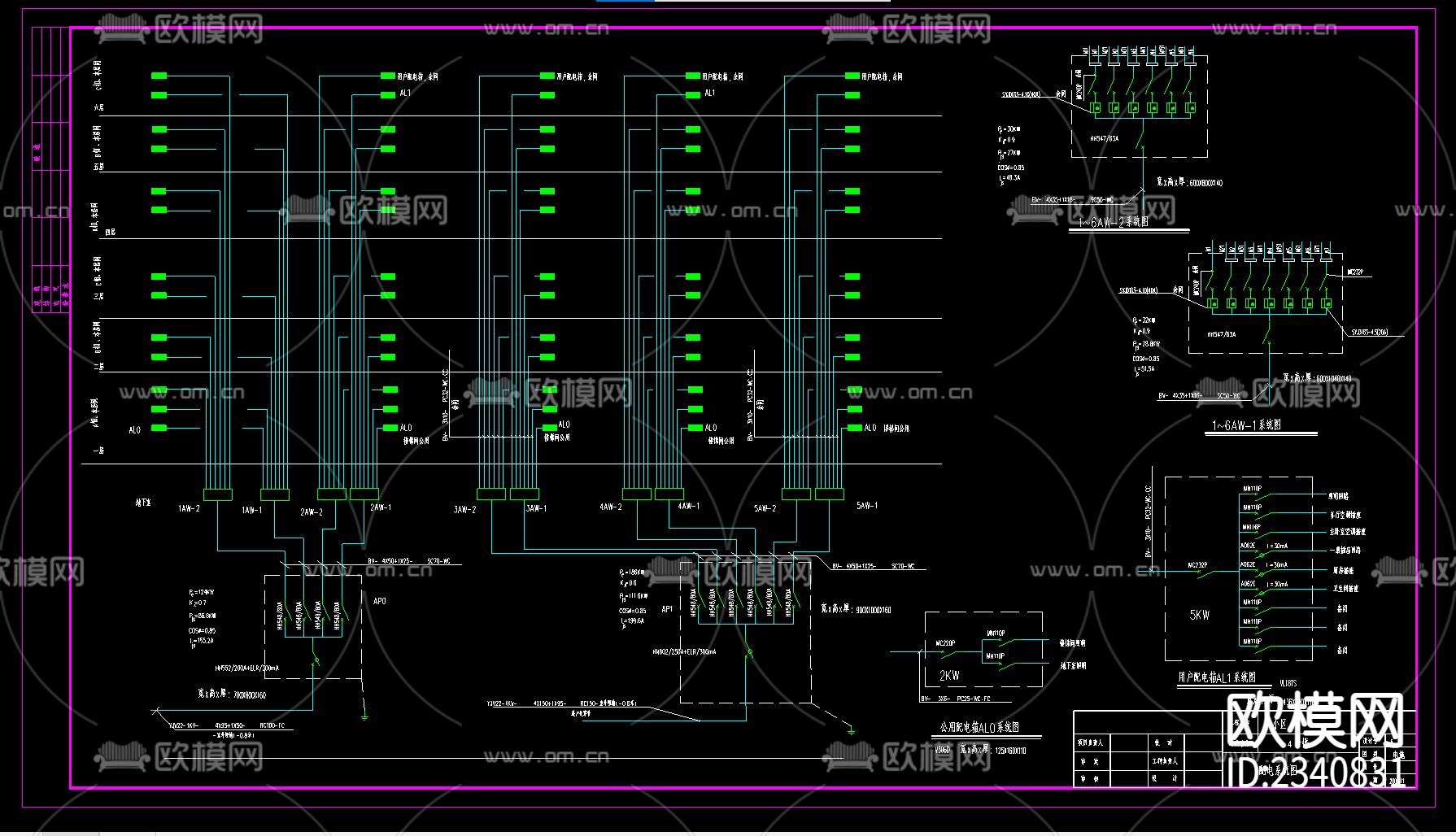Click the AP0 distribution box label
The height and width of the screenshot is (836, 1456).
coord(380,601)
